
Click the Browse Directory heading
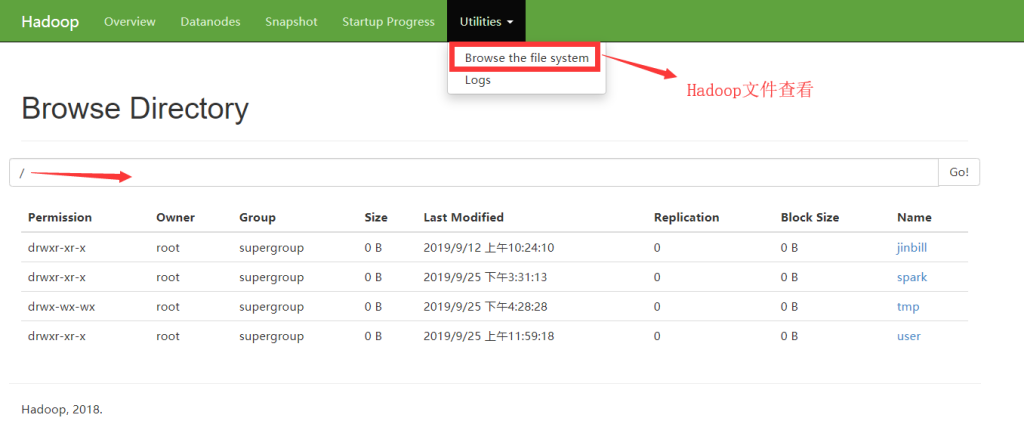point(135,109)
